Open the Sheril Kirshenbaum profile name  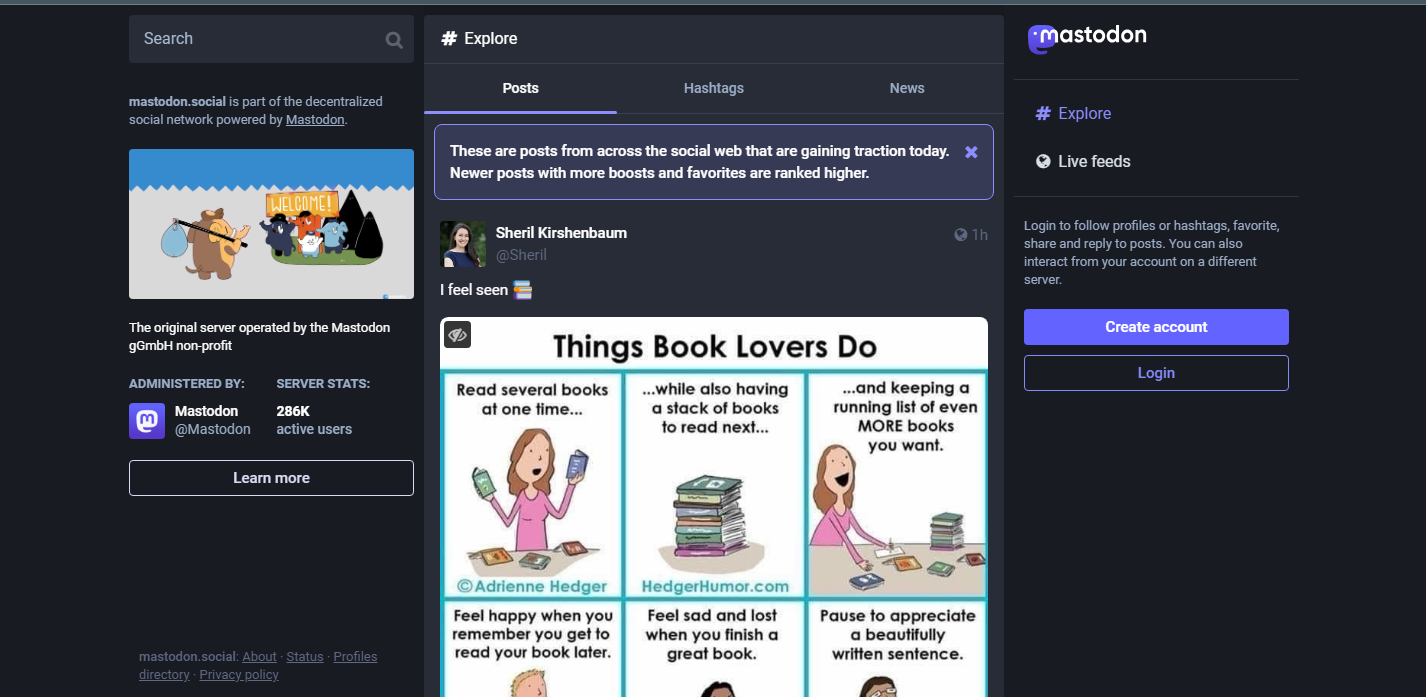pyautogui.click(x=561, y=233)
